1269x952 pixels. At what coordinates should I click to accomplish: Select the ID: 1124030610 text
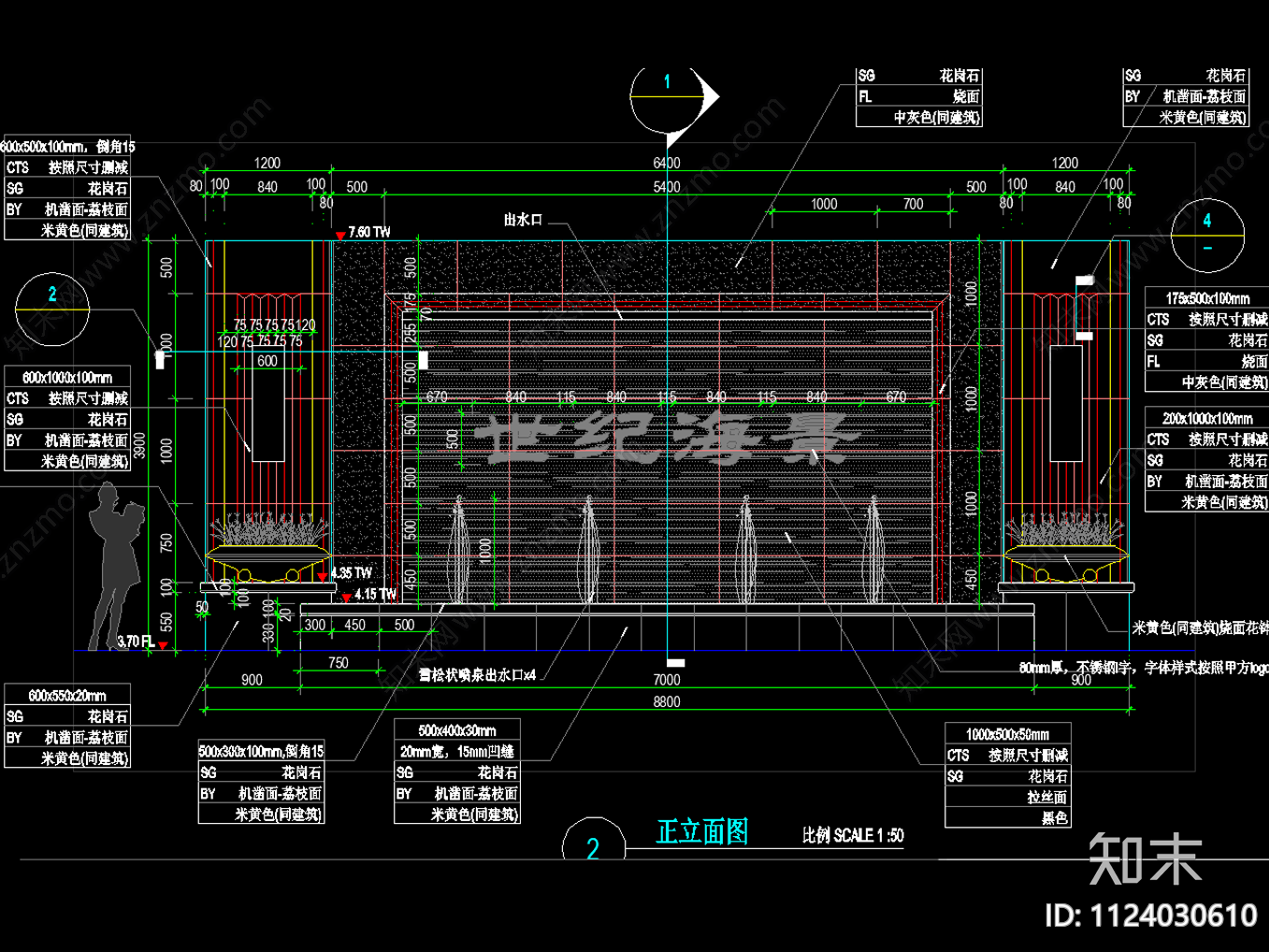point(1151,915)
